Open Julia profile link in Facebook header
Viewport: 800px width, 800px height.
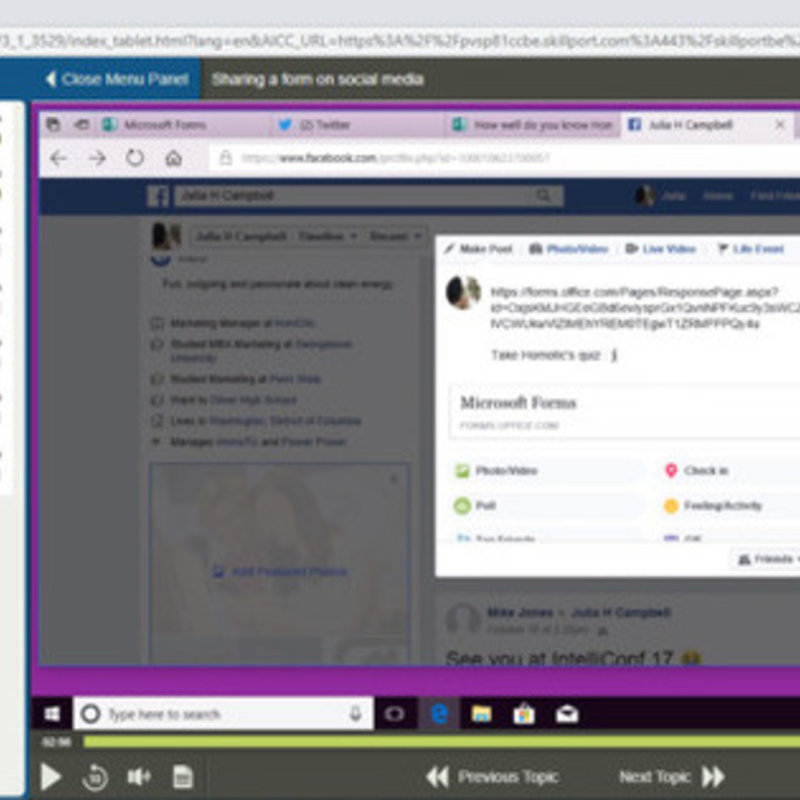[661, 196]
